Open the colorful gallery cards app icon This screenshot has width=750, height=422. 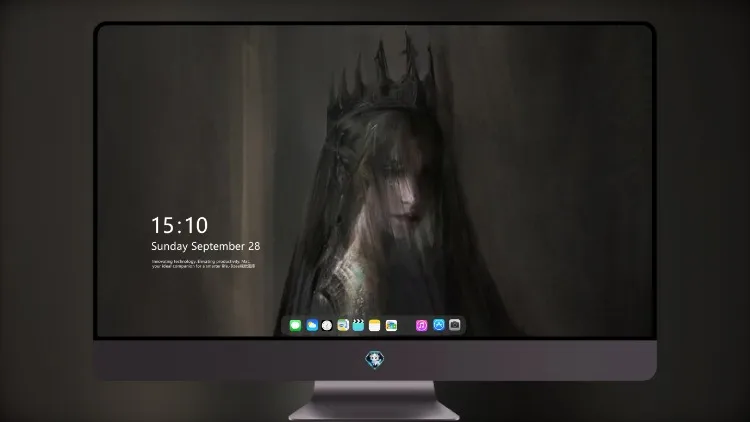[391, 325]
